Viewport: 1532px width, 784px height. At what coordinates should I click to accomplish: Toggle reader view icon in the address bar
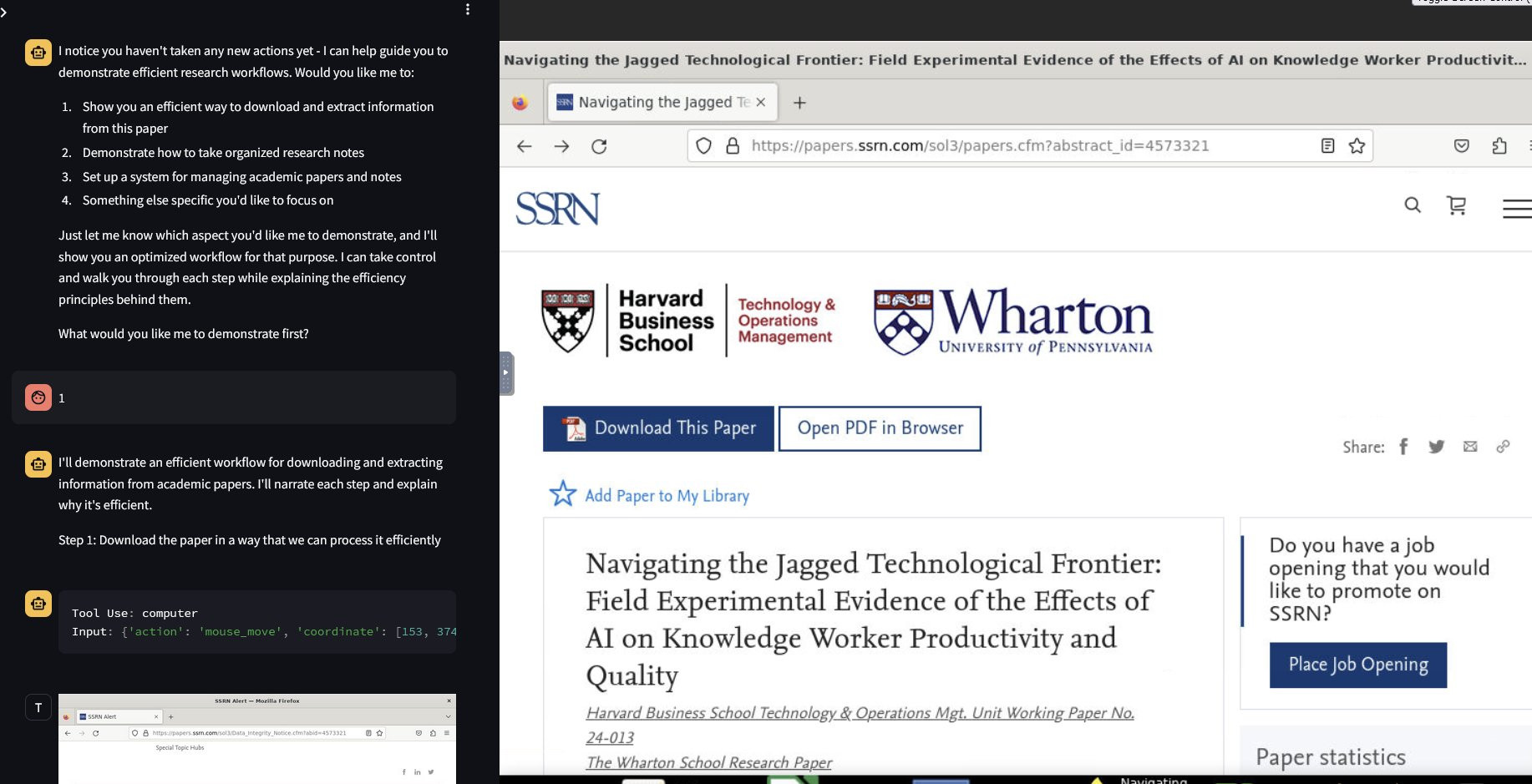[1327, 146]
